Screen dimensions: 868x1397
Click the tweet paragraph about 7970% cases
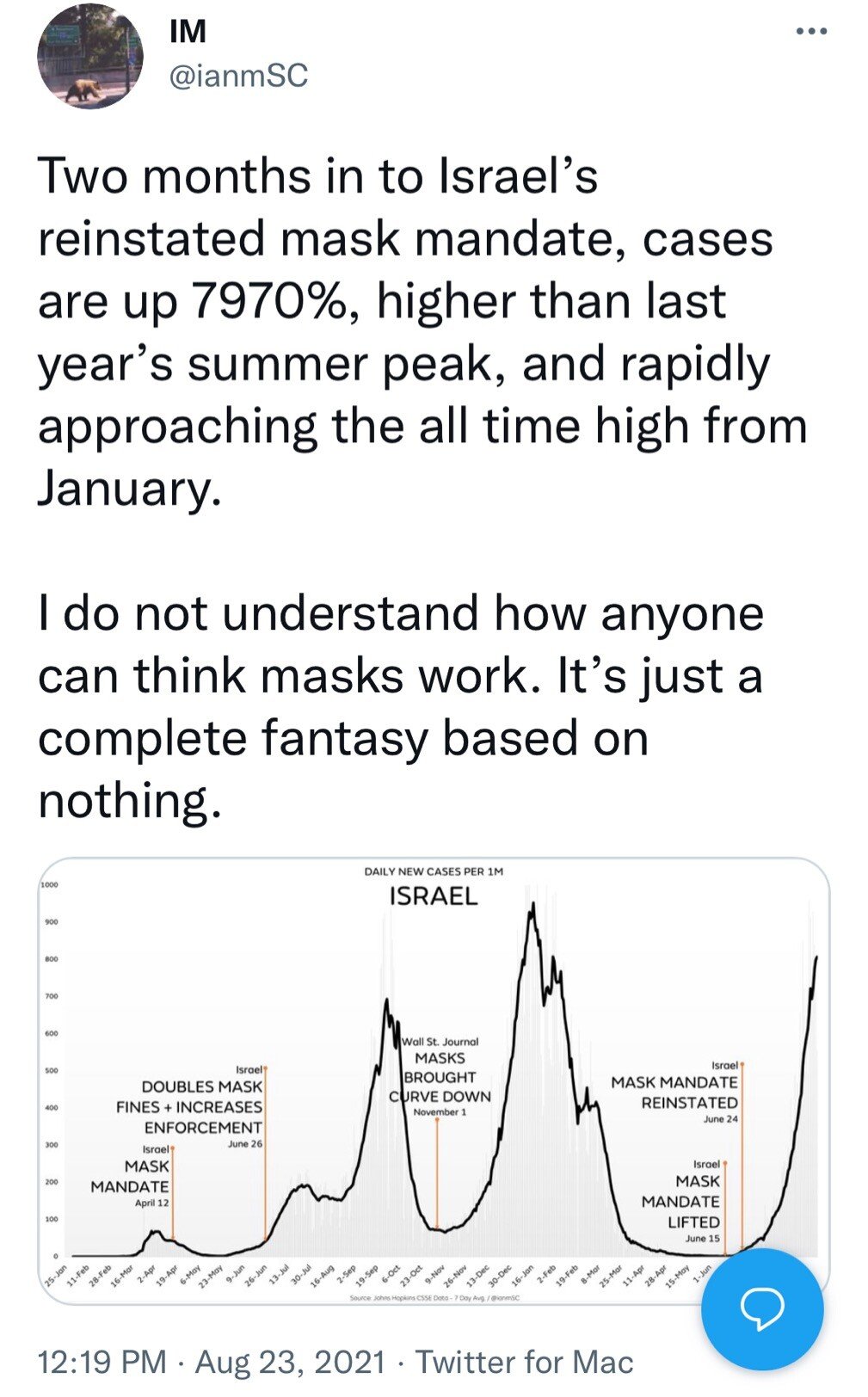(422, 332)
